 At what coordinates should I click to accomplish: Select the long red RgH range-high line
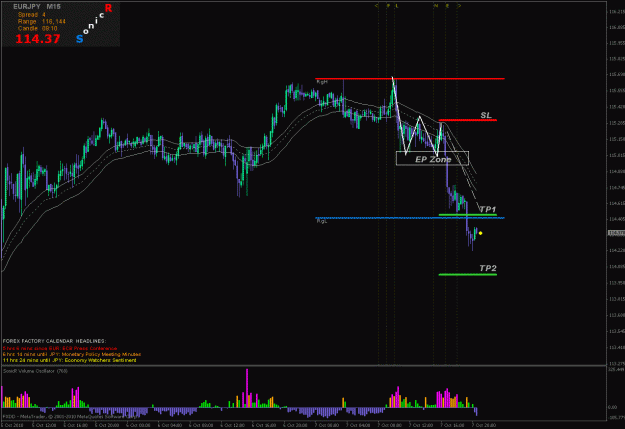click(410, 79)
